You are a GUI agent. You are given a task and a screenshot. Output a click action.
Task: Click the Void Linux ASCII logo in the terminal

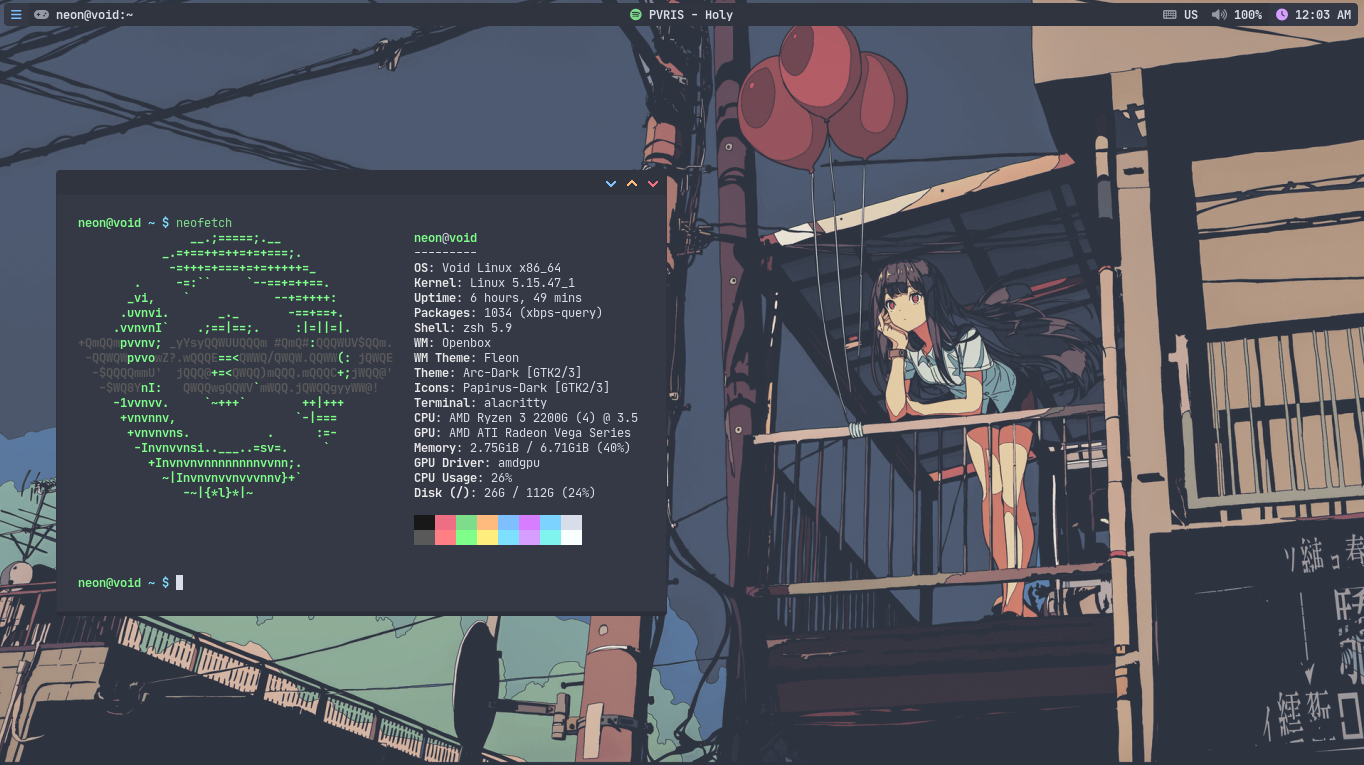235,365
